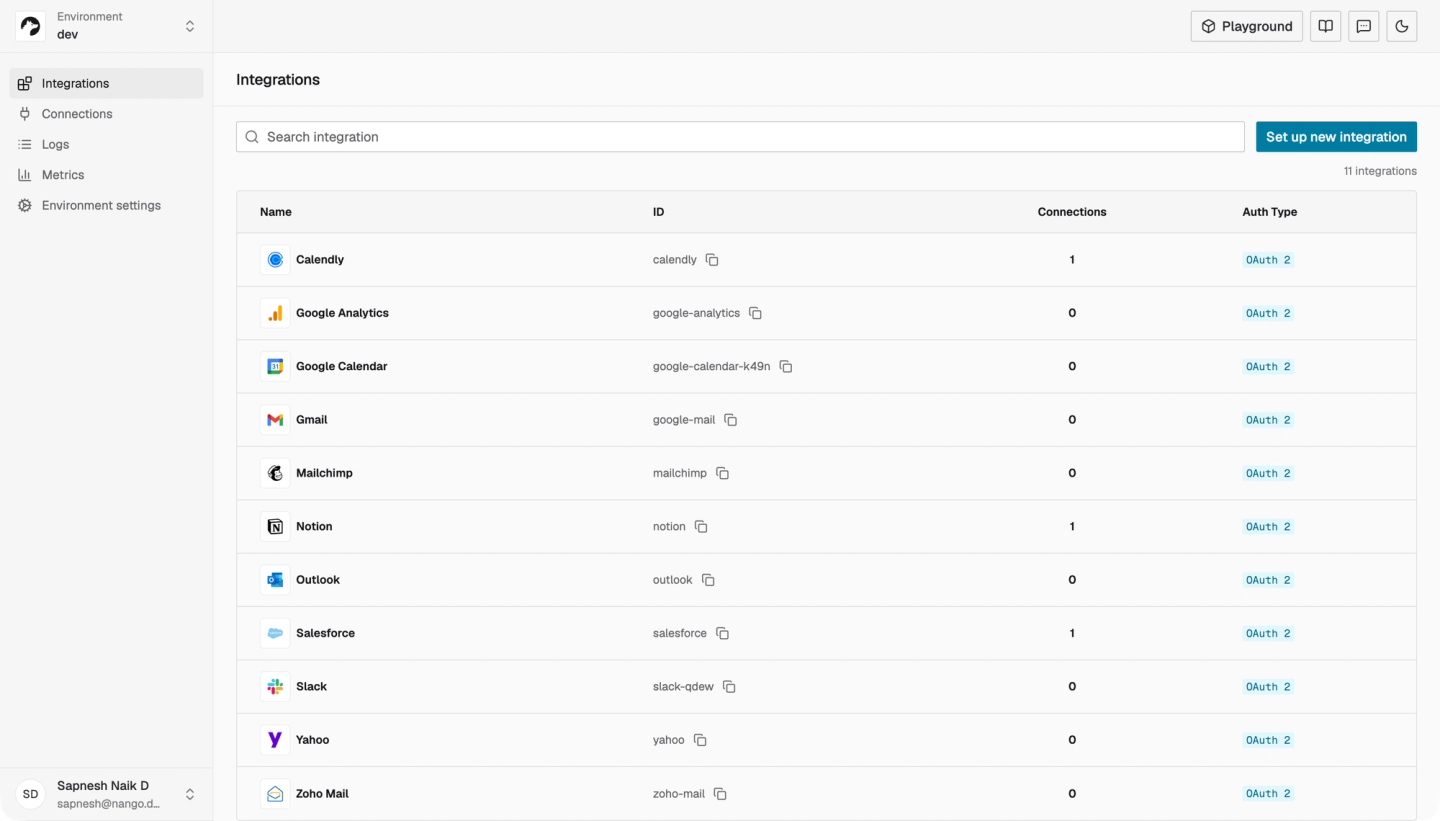Open Logs in sidebar
Image resolution: width=1440 pixels, height=821 pixels.
pos(106,145)
